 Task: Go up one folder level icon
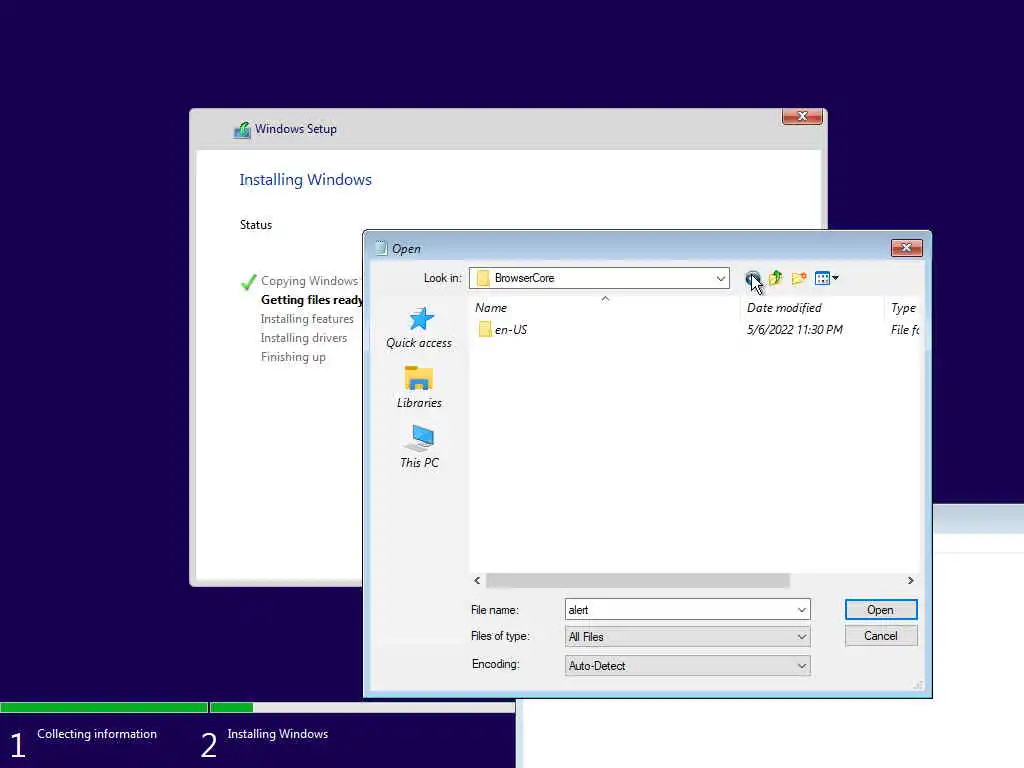776,279
